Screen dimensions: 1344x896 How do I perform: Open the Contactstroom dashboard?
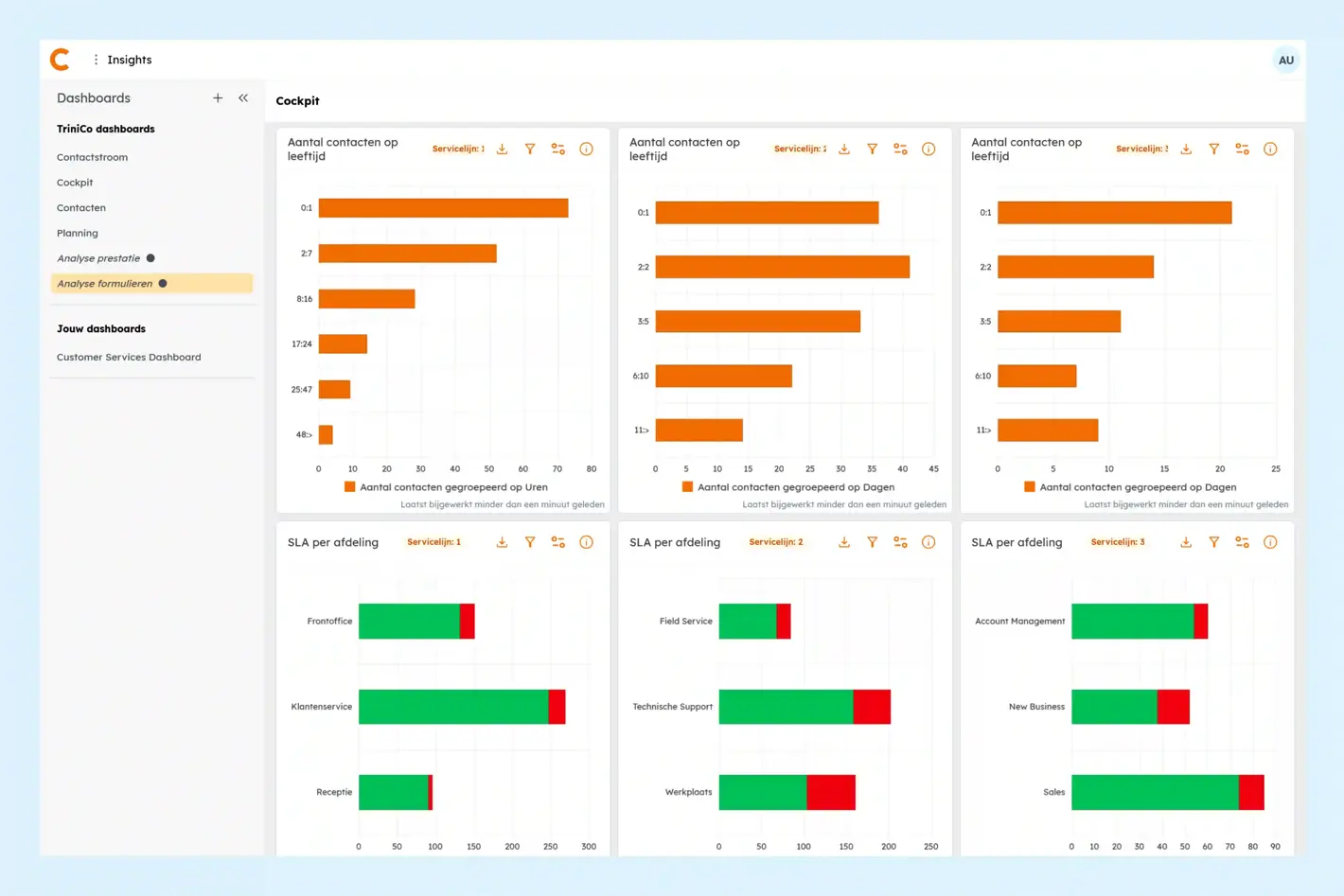pos(92,158)
